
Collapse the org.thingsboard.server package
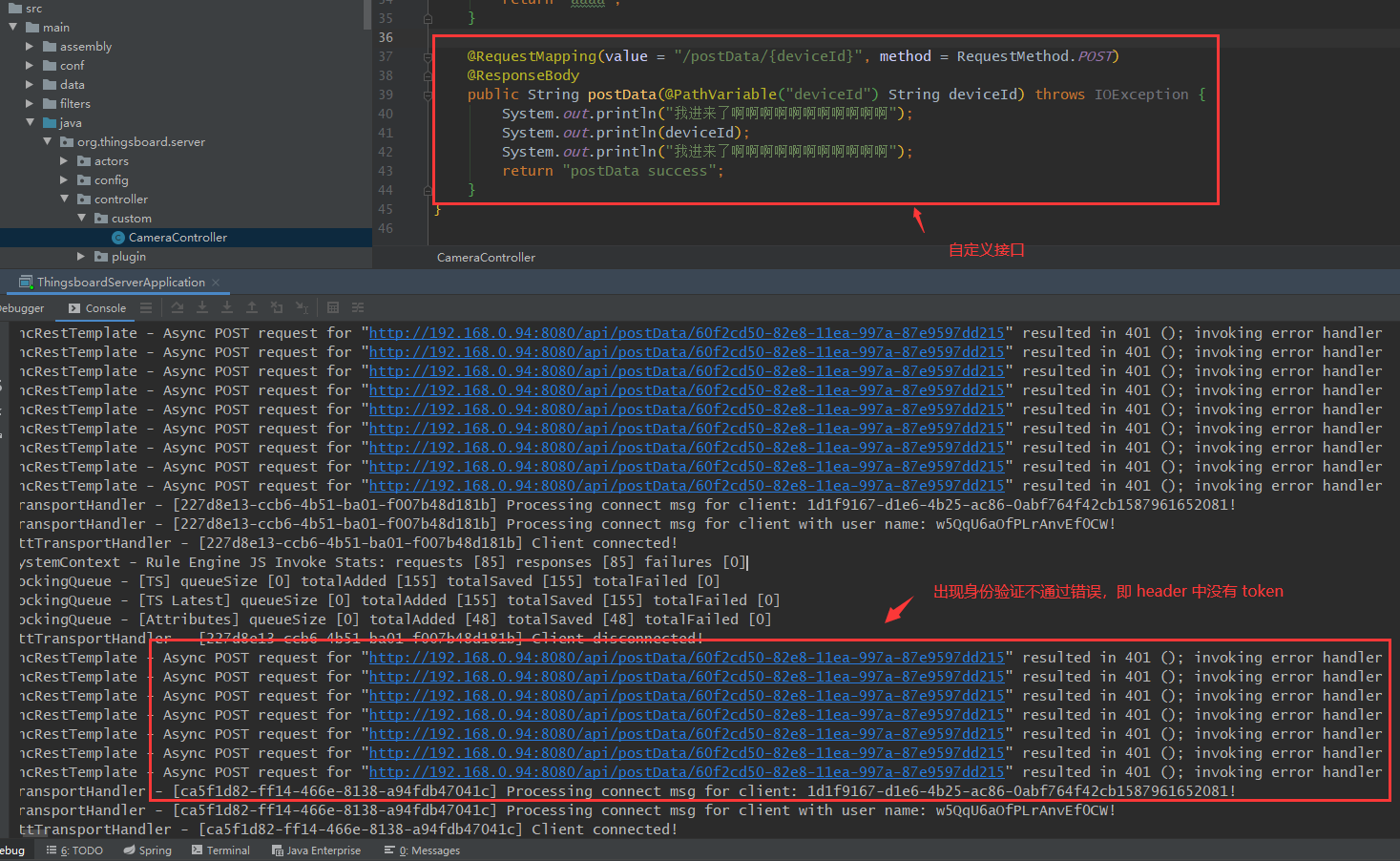tap(47, 142)
